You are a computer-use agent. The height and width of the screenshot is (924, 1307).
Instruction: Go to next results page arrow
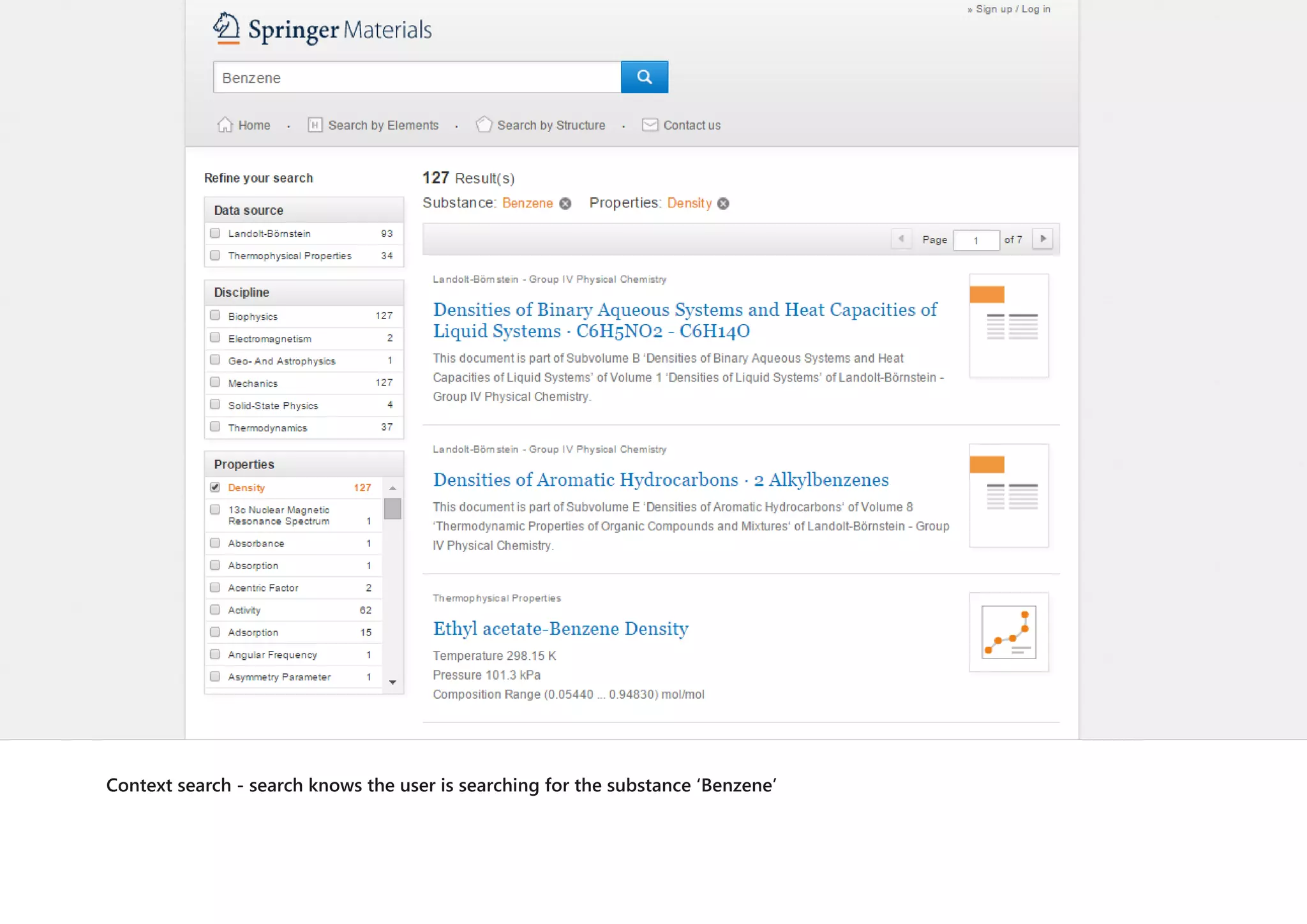(1043, 239)
